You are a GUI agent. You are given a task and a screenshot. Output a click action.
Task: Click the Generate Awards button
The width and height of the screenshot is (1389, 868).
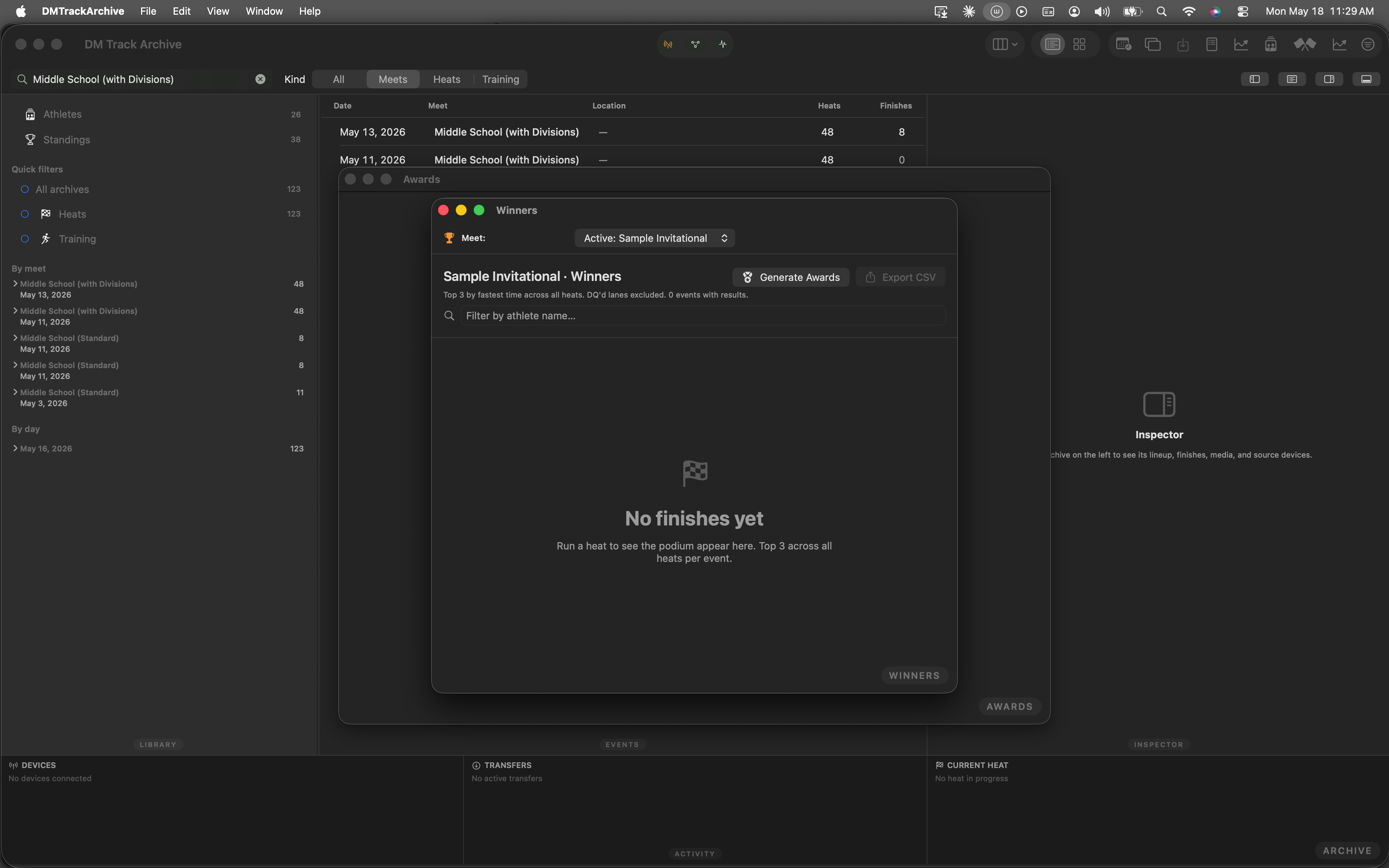click(x=791, y=277)
